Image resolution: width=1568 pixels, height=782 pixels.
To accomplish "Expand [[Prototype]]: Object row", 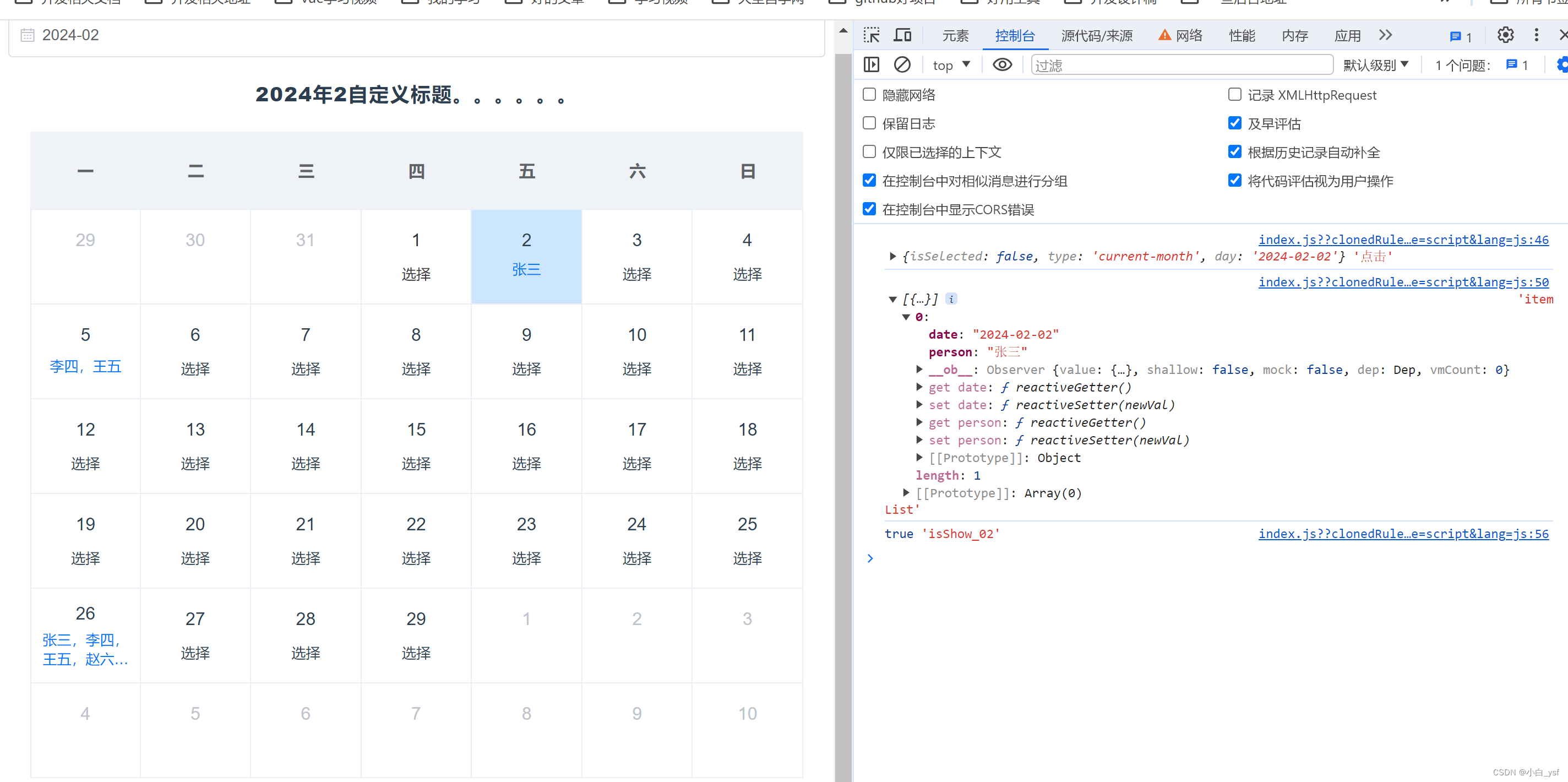I will pos(919,458).
